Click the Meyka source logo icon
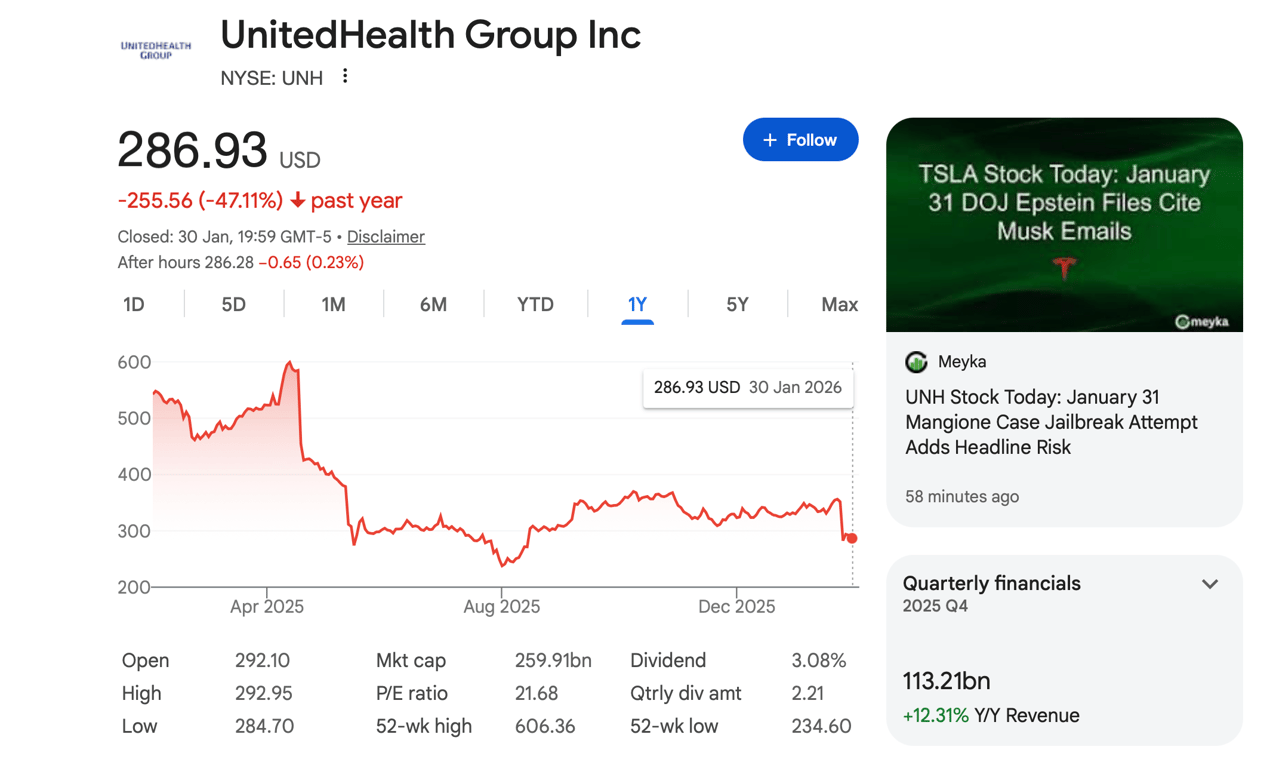 click(x=916, y=362)
